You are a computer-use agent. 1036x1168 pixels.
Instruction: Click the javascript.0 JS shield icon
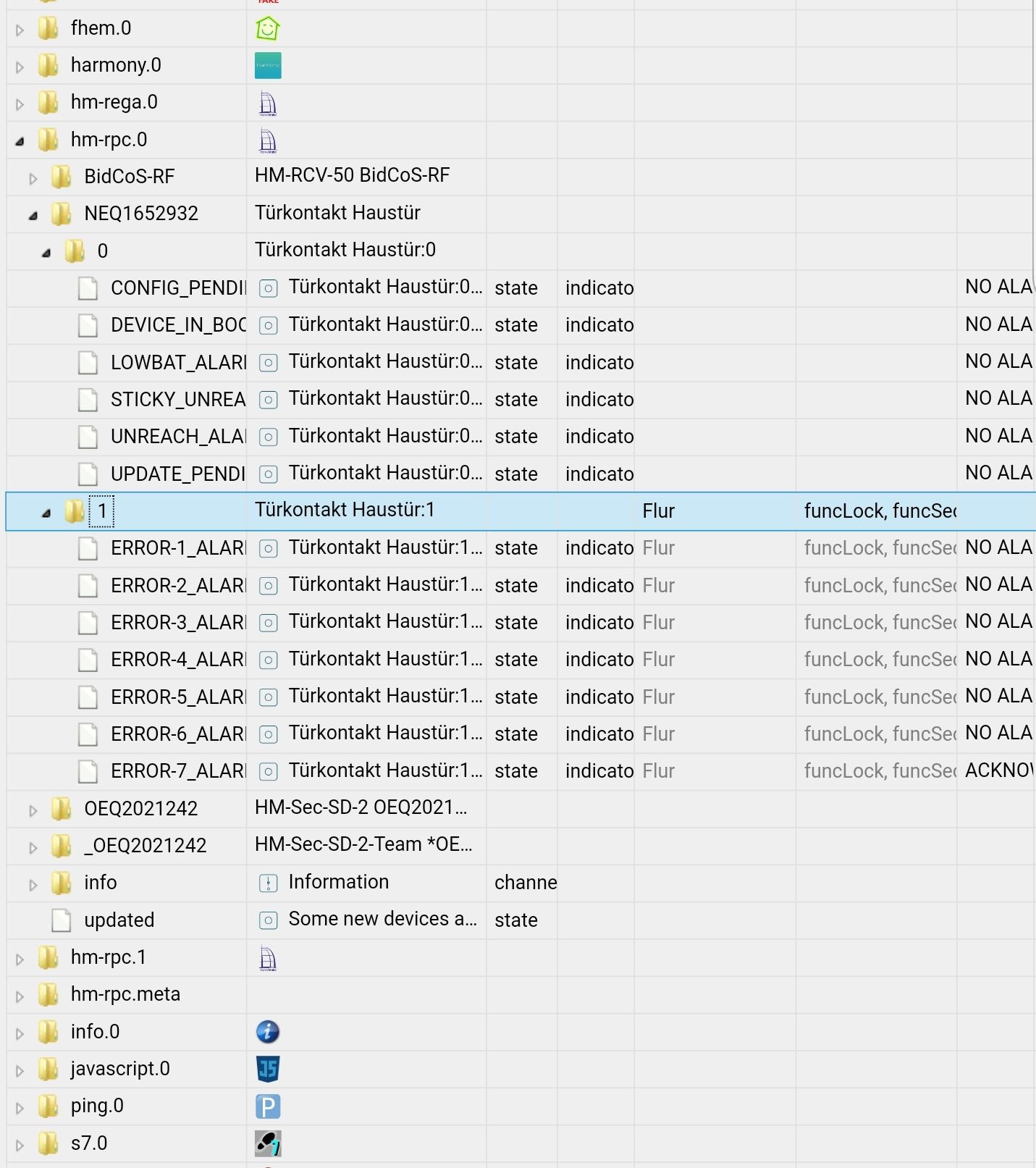[268, 1069]
